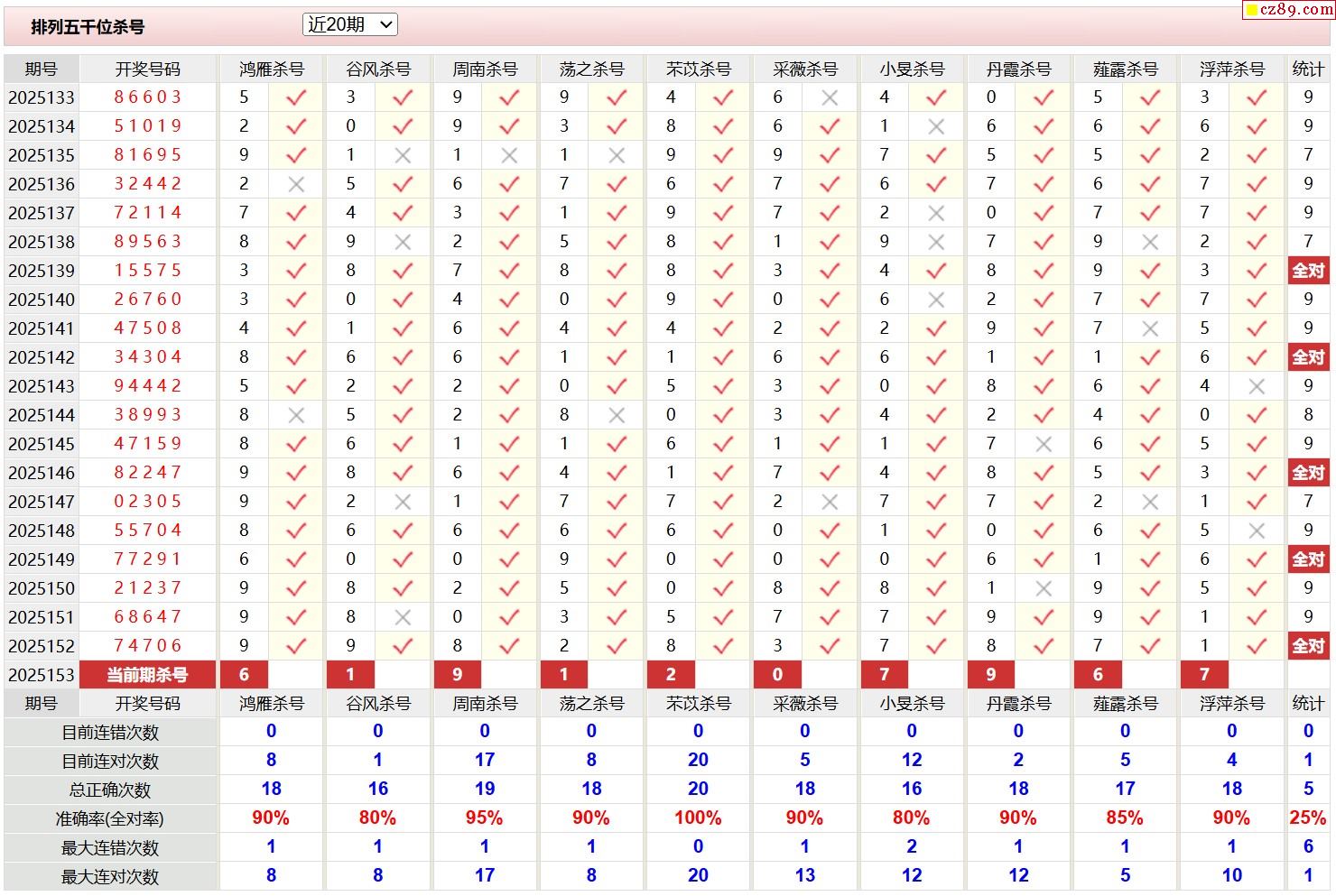Click the X mark for 小旻杀号 in row 2025134

[936, 126]
